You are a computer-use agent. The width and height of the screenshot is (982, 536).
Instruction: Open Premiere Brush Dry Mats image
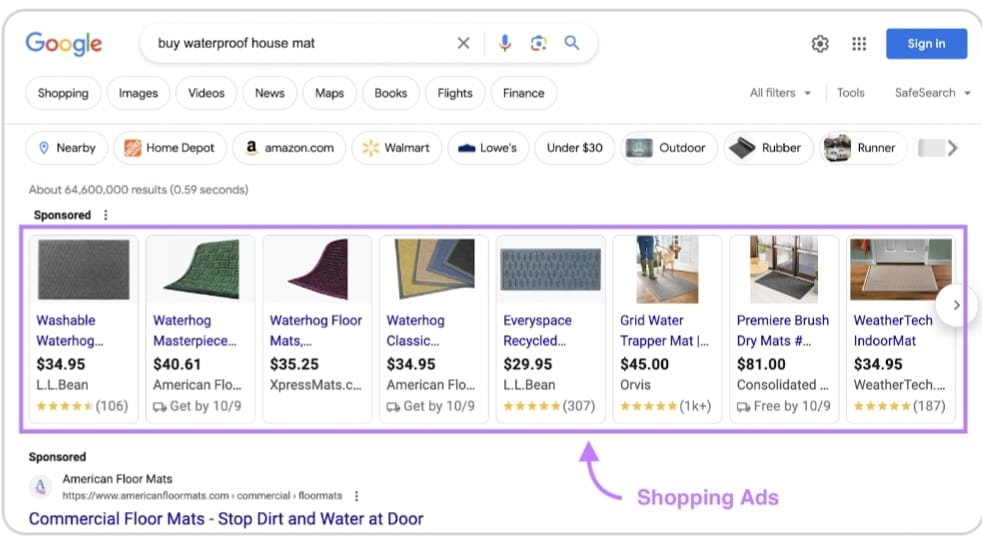click(784, 270)
